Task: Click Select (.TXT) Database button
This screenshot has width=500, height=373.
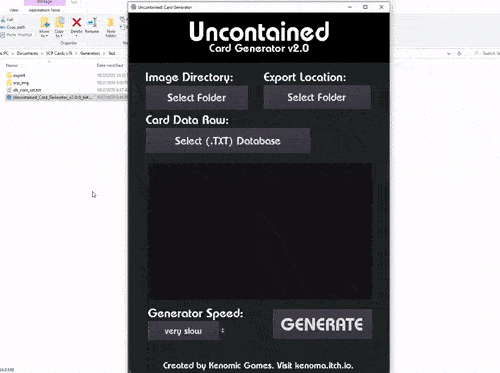Action: point(228,141)
